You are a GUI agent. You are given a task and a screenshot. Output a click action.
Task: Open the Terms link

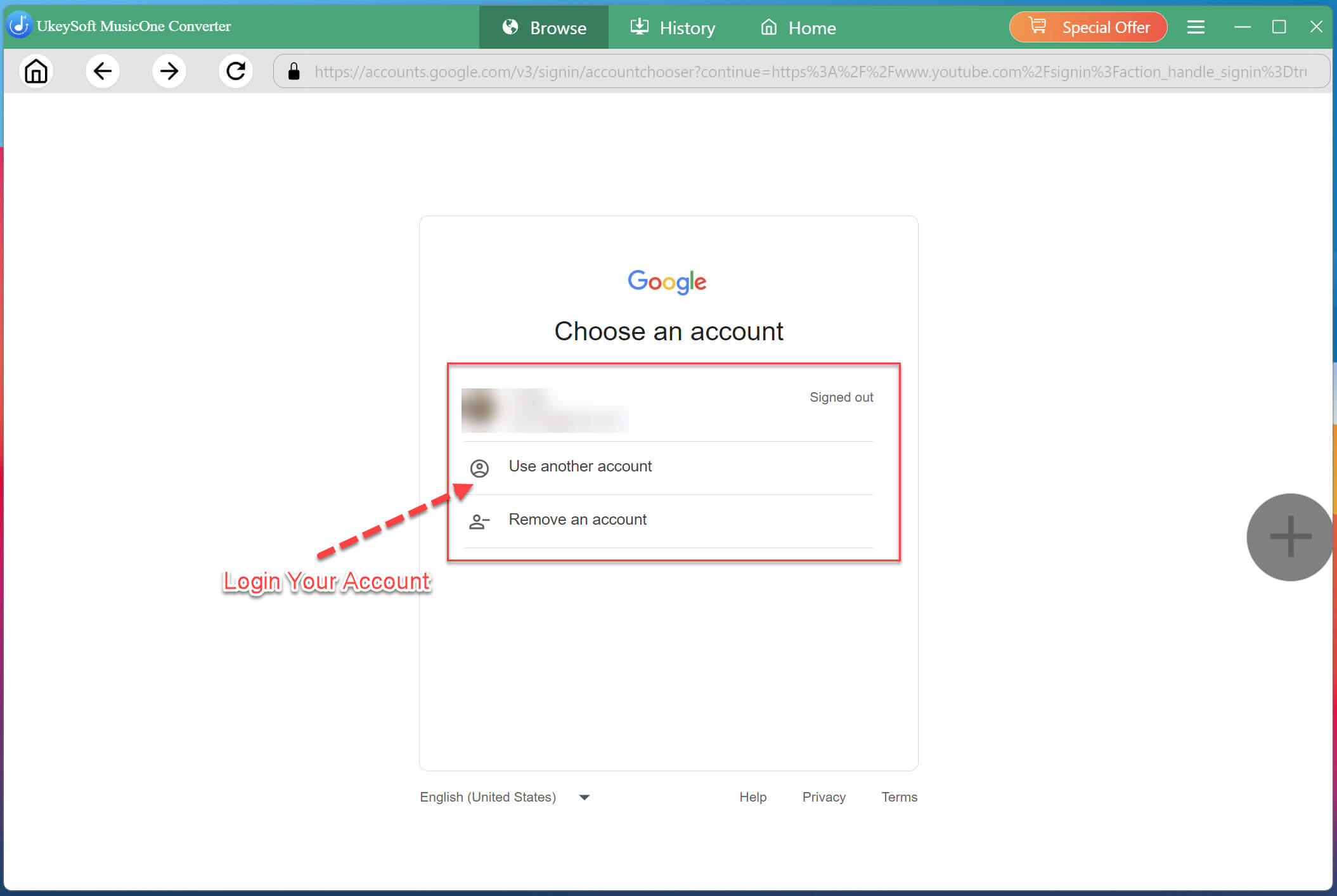coord(899,797)
